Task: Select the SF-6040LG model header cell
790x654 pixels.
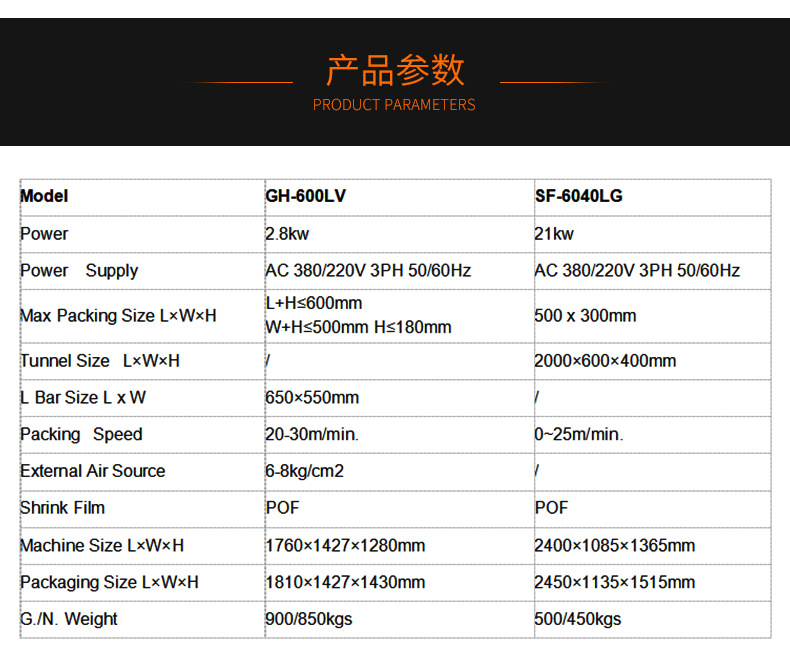Action: [x=578, y=196]
